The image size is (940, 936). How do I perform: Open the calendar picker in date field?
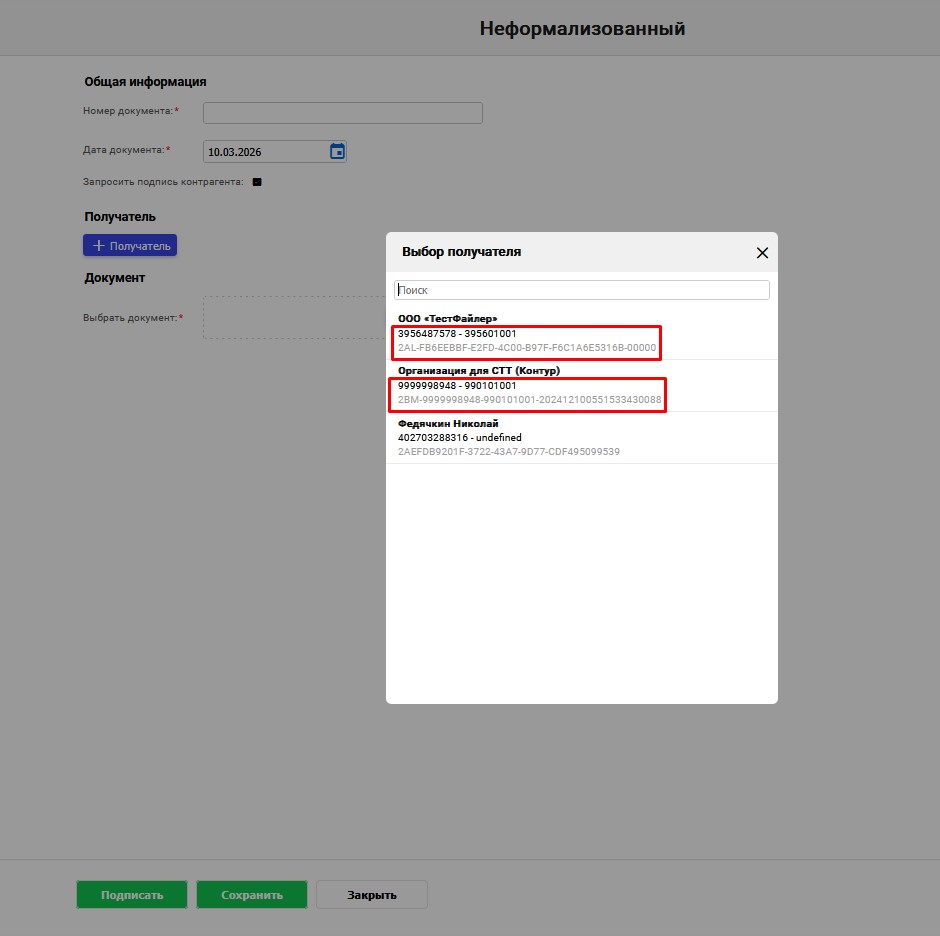point(337,152)
